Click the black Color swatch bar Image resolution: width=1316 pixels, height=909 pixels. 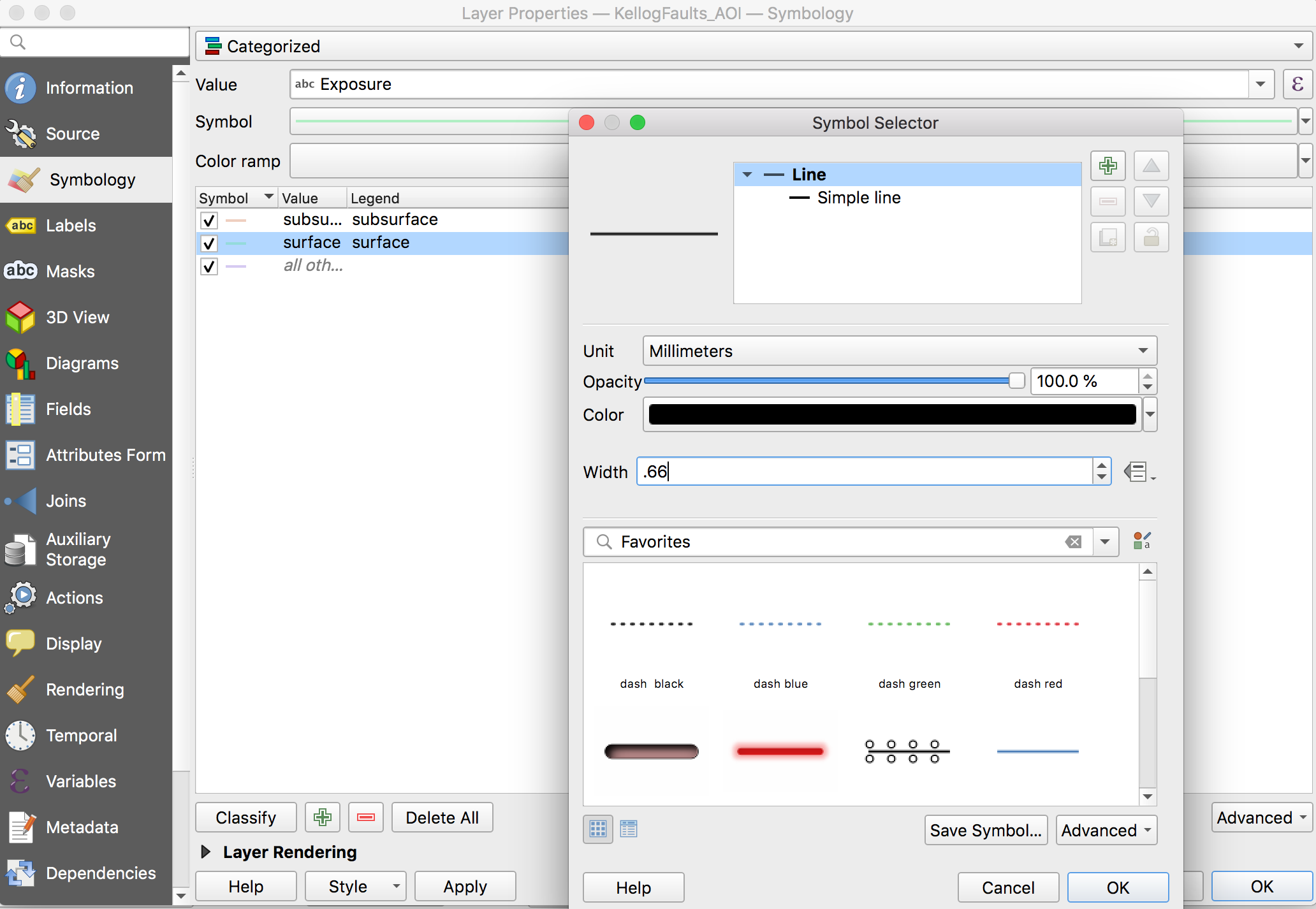(891, 414)
